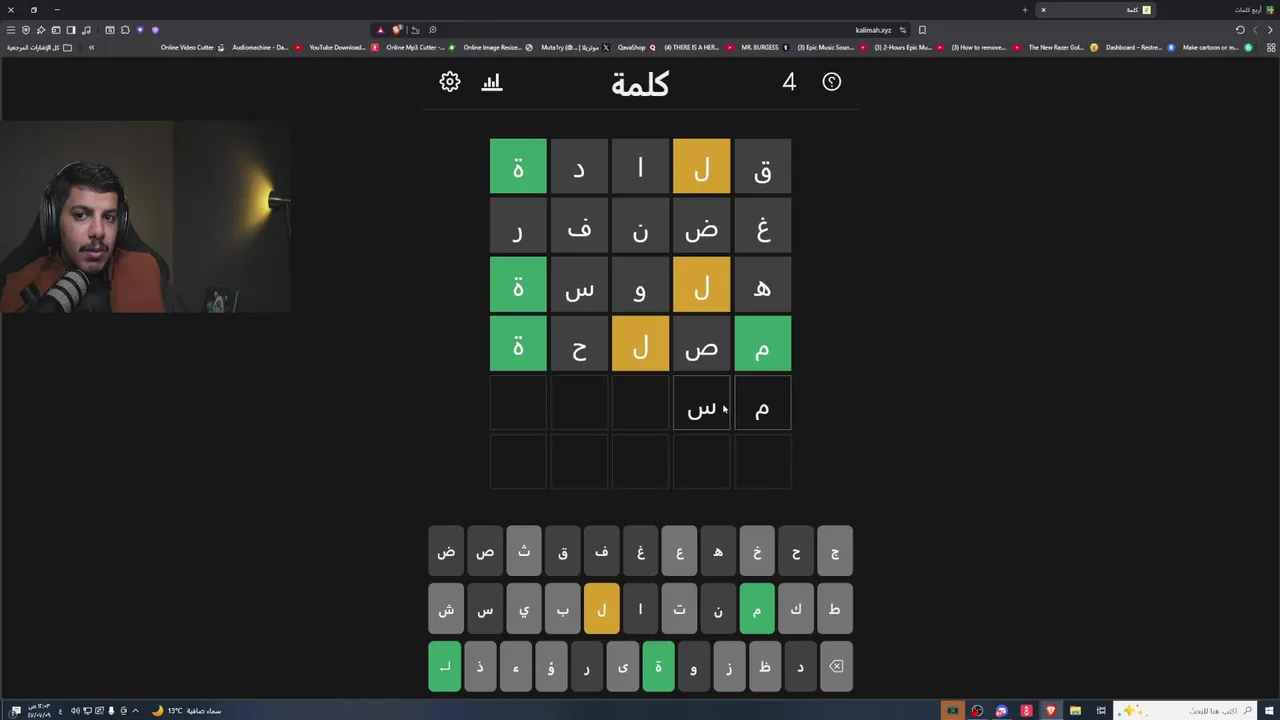Screen dimensions: 1280x720
Task: Click the Brave icon in the Windows taskbar
Action: pos(1051,711)
